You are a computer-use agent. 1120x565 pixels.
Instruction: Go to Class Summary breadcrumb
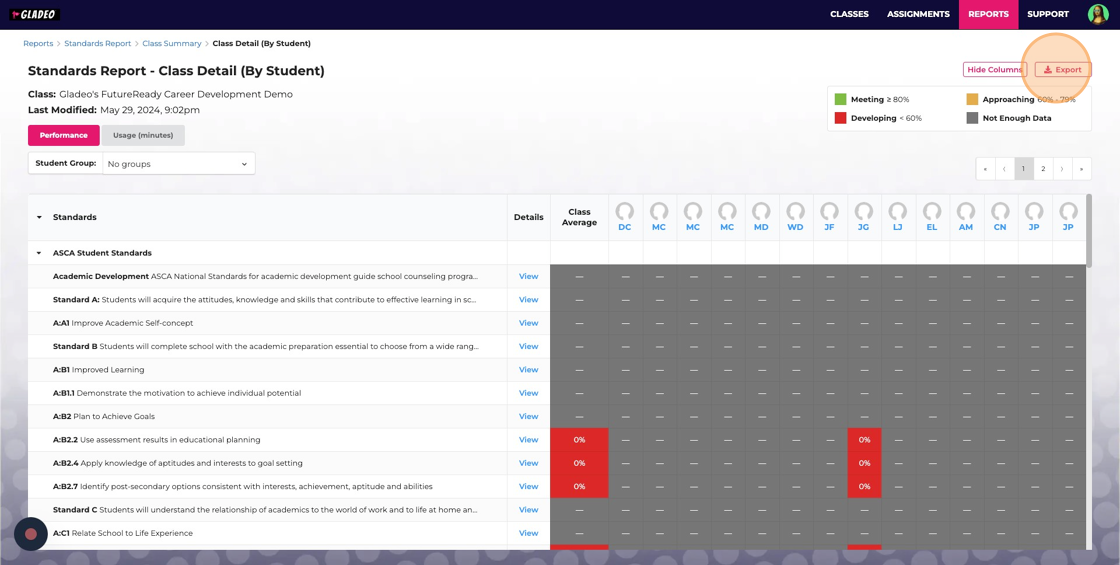click(x=171, y=44)
